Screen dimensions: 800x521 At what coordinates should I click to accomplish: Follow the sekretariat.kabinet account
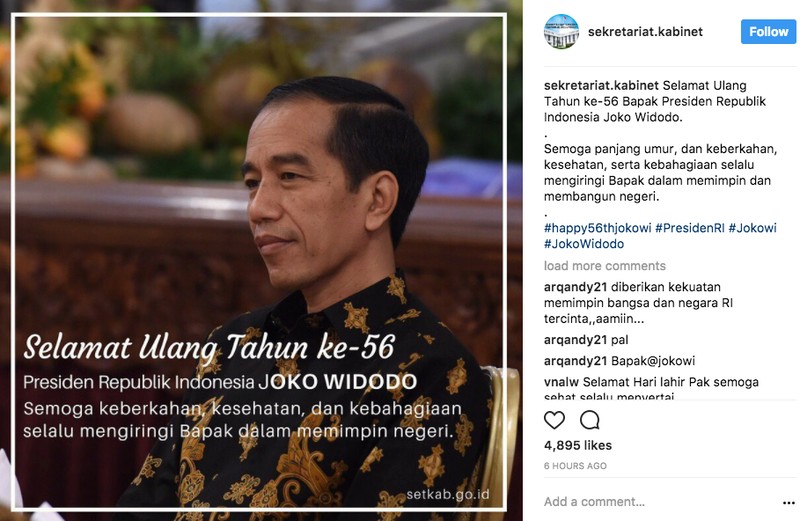[768, 32]
